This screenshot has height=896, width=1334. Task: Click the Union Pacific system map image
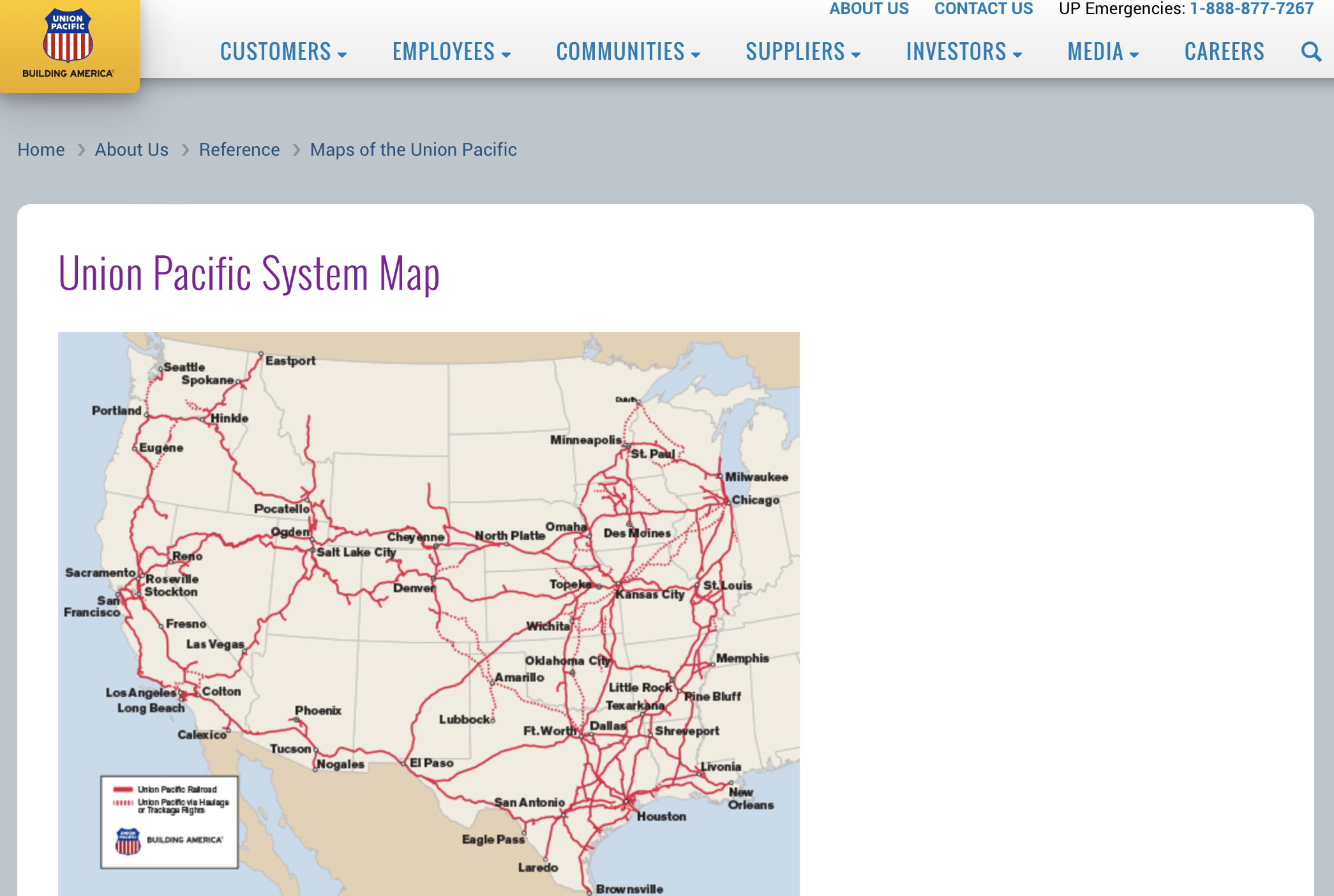(x=429, y=614)
